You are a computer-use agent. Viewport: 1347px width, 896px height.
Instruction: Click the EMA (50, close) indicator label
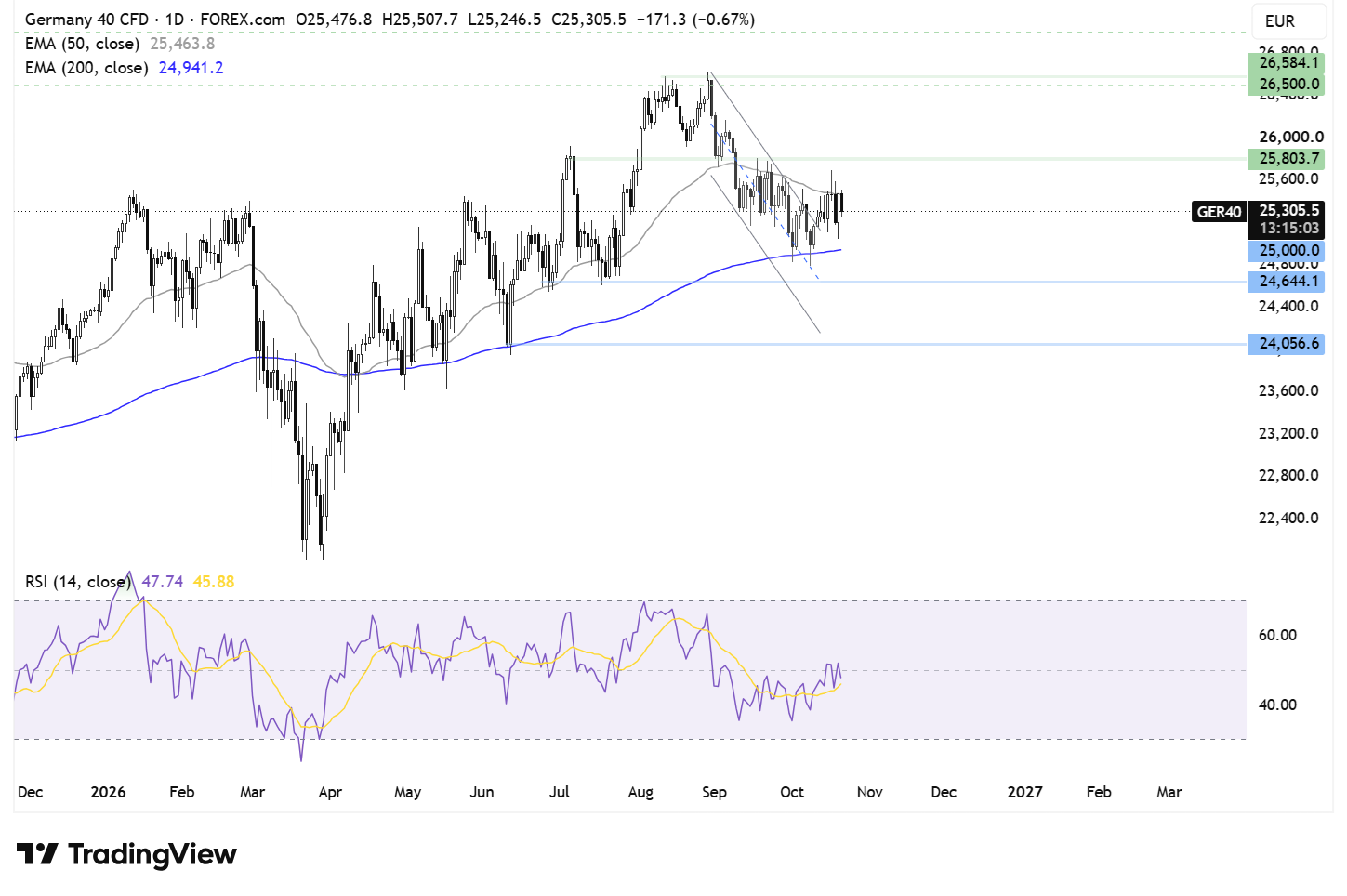point(82,44)
